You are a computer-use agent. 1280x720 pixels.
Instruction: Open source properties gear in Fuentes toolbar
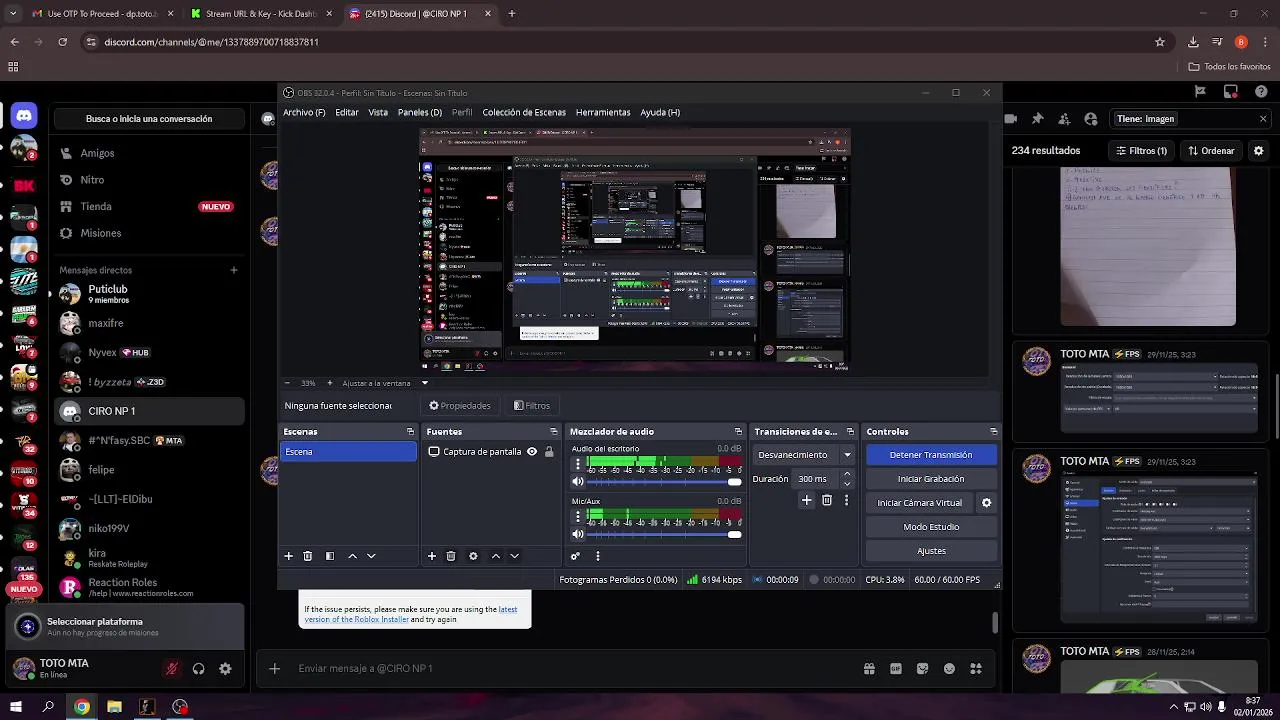coord(473,556)
